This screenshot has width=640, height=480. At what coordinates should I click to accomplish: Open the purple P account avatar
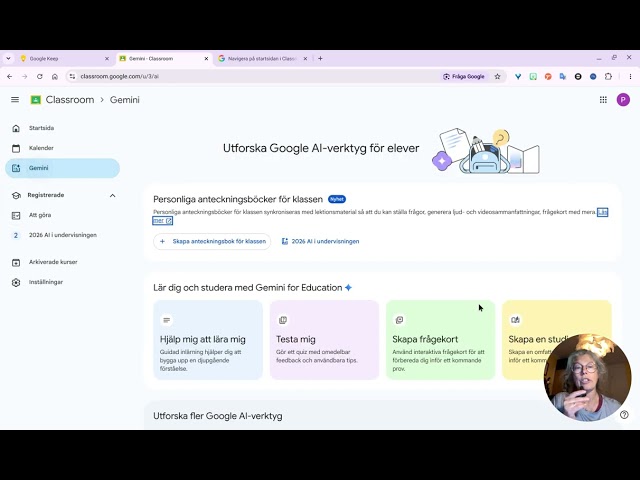click(x=623, y=100)
